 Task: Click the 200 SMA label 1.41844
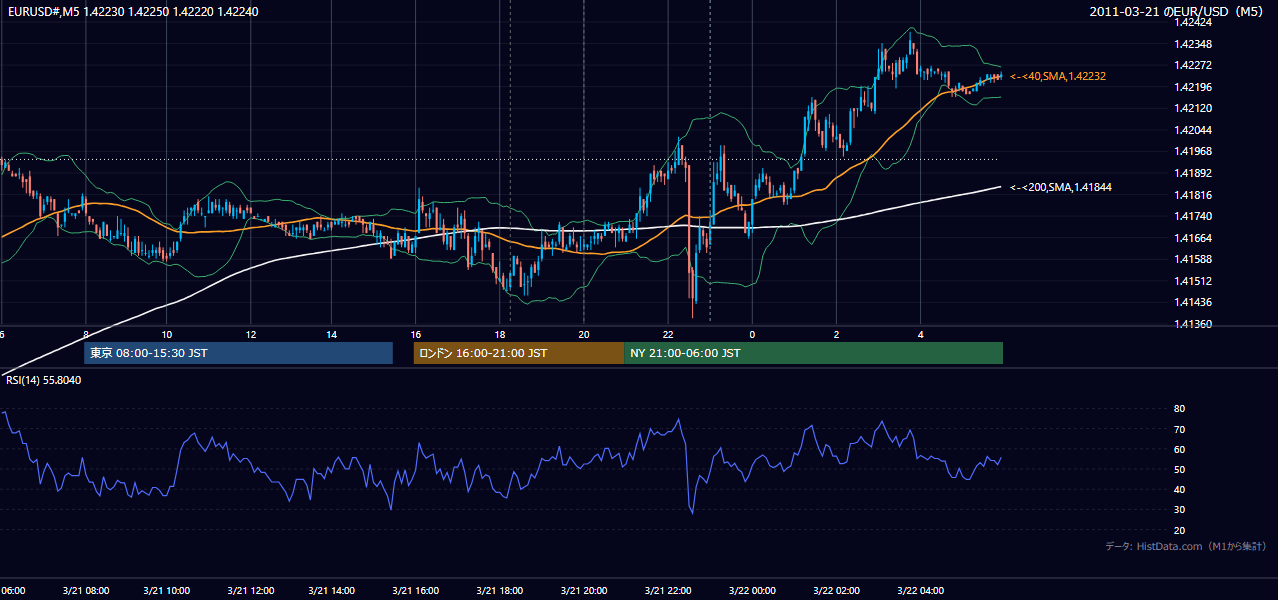coord(1061,187)
